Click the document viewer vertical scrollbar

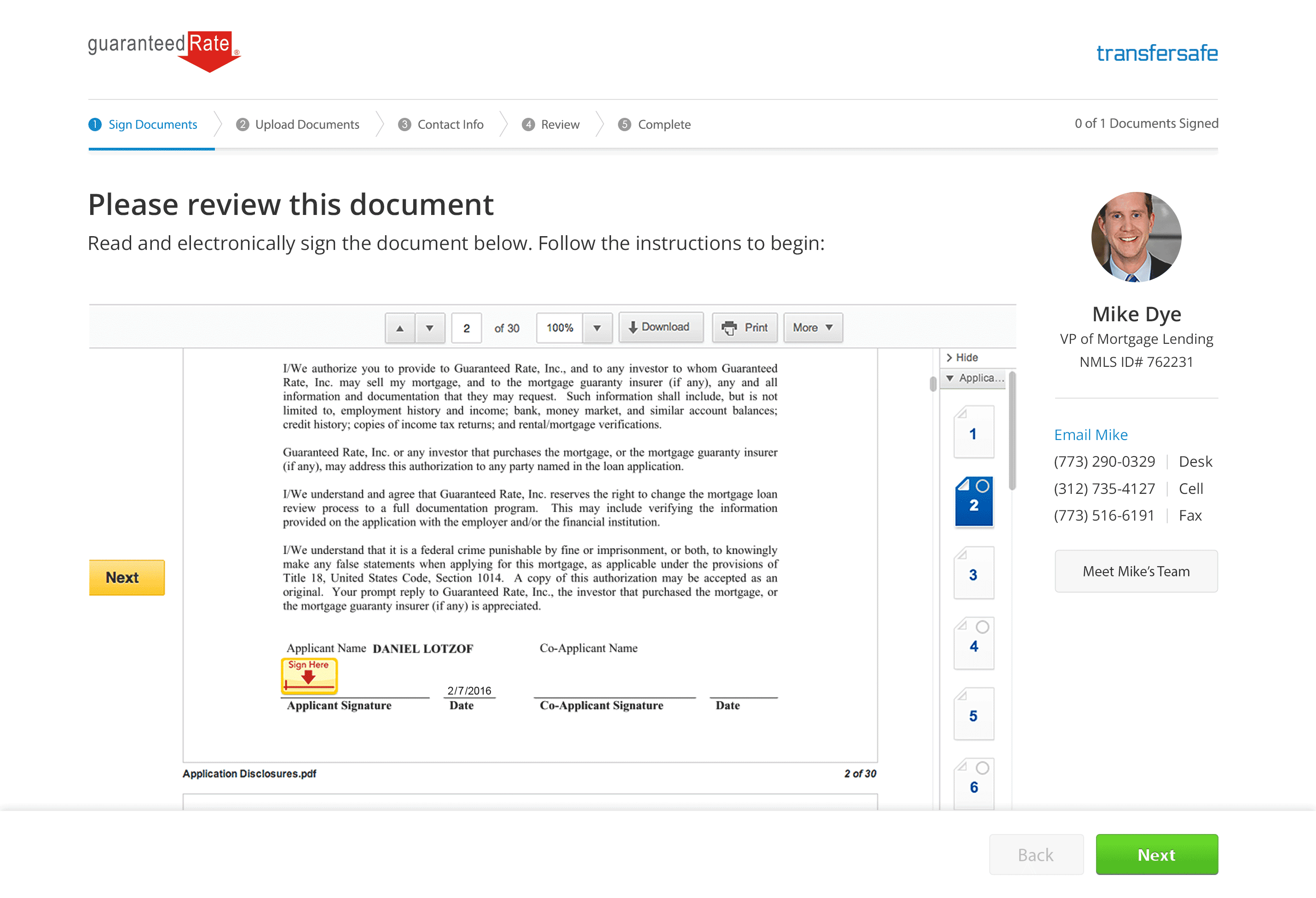[933, 383]
